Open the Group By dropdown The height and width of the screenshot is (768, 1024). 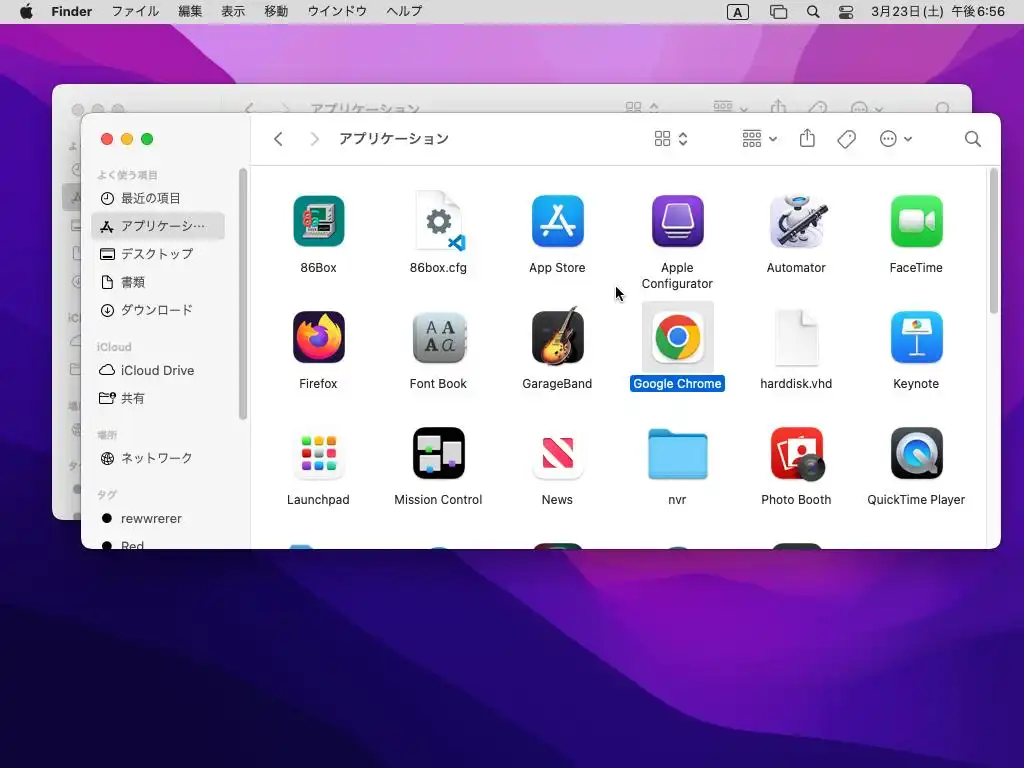(x=760, y=138)
